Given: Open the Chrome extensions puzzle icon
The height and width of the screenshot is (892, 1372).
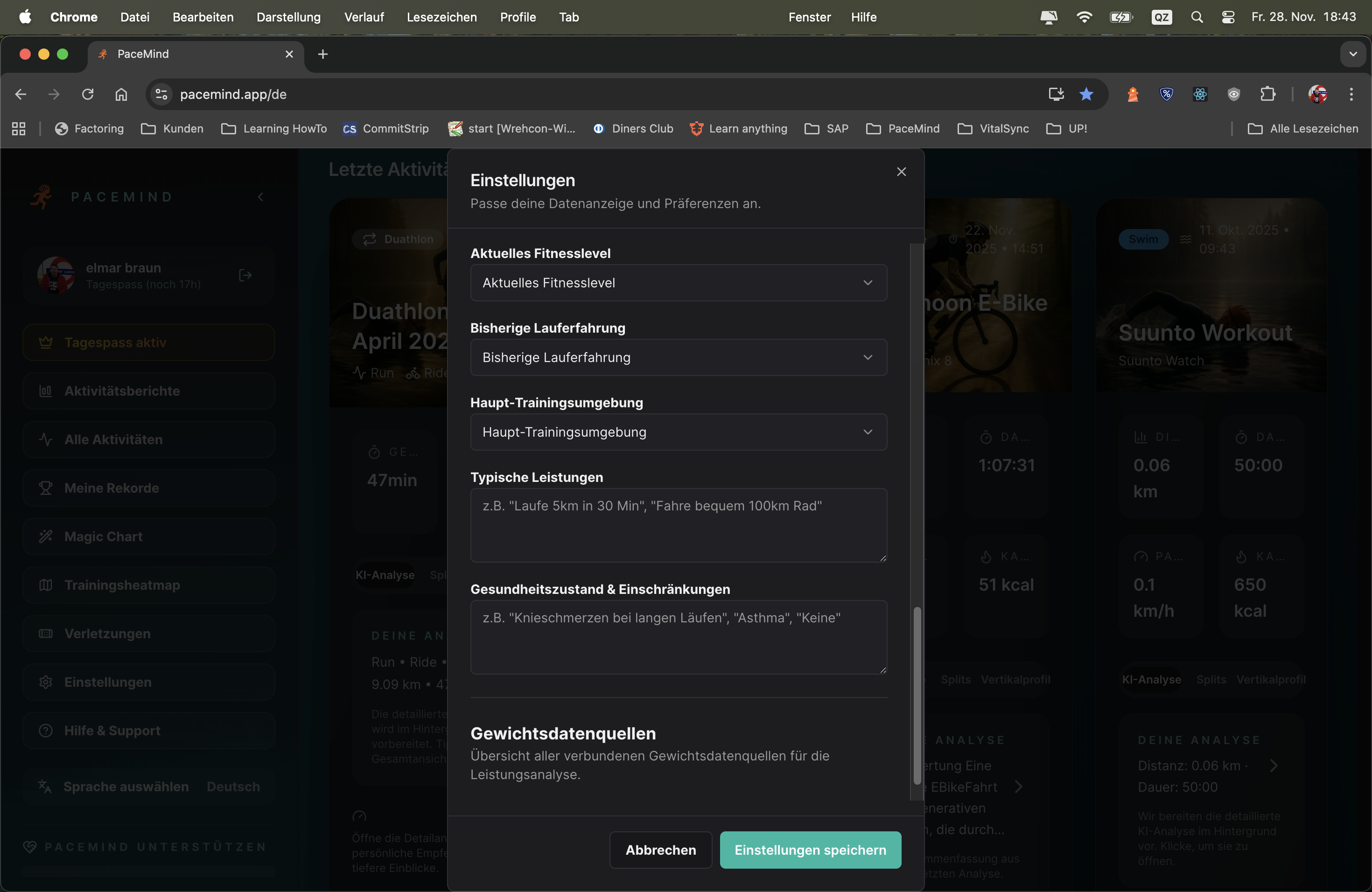Looking at the screenshot, I should click(x=1267, y=94).
